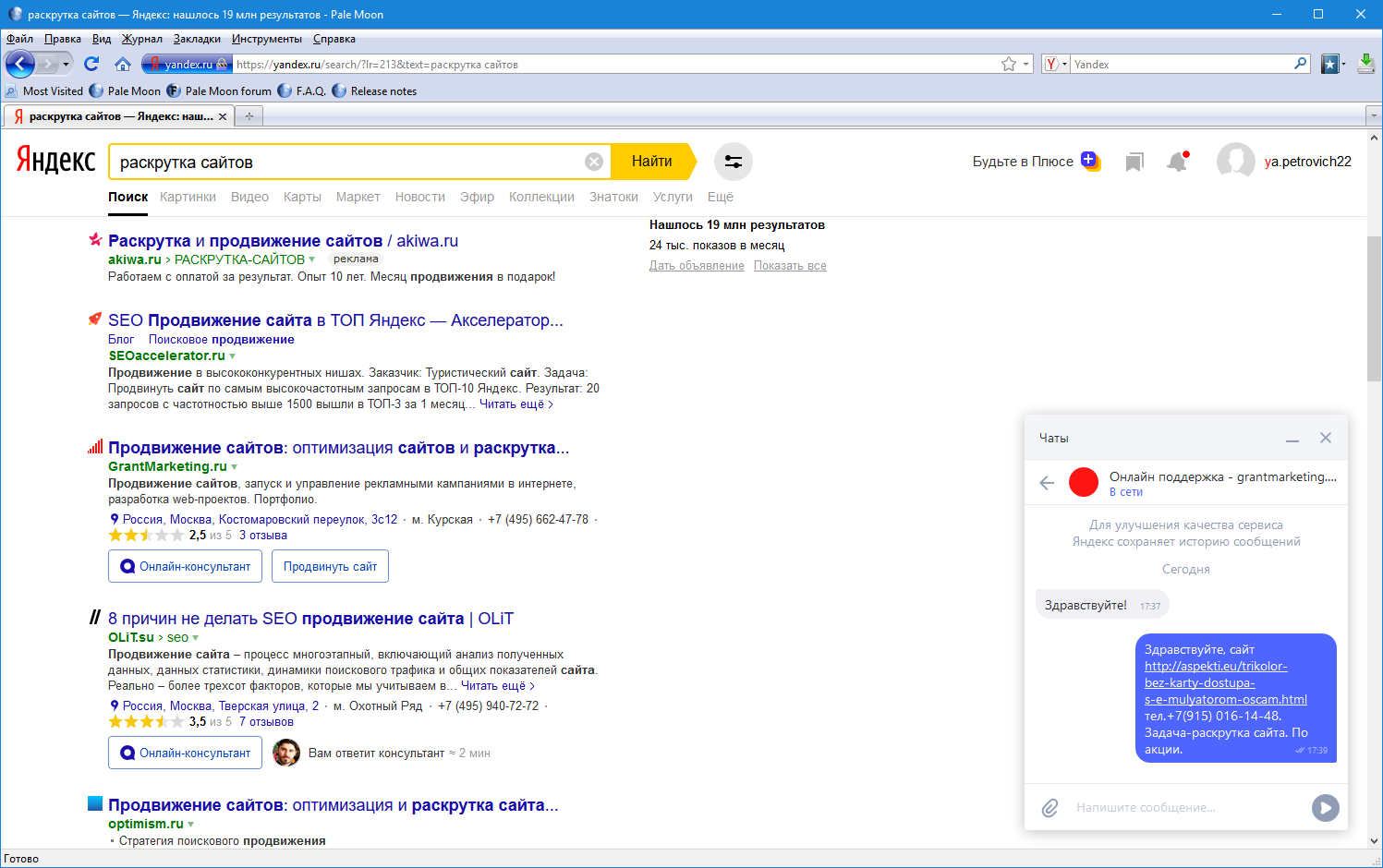Close the Чаты chat panel

[x=1326, y=438]
